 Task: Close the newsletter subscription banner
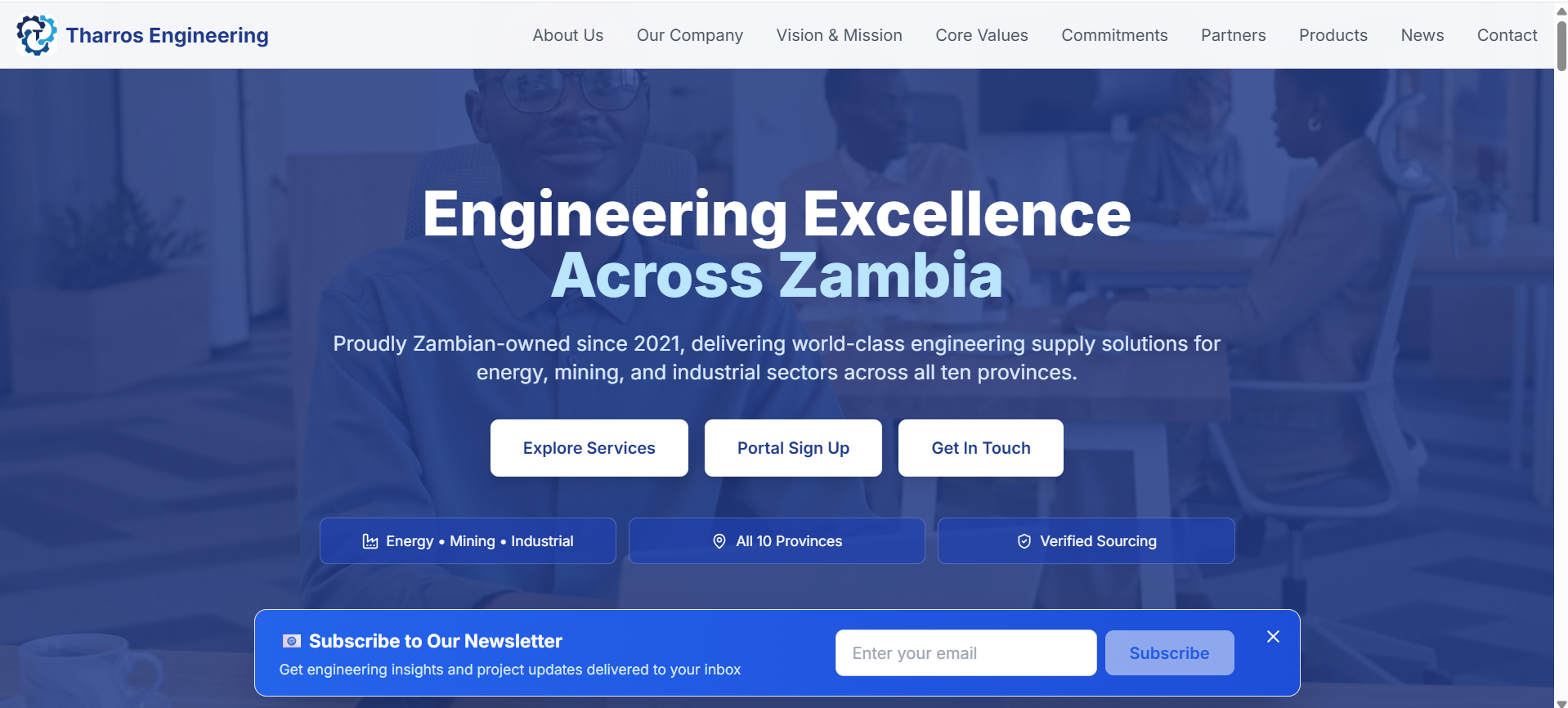[1273, 637]
